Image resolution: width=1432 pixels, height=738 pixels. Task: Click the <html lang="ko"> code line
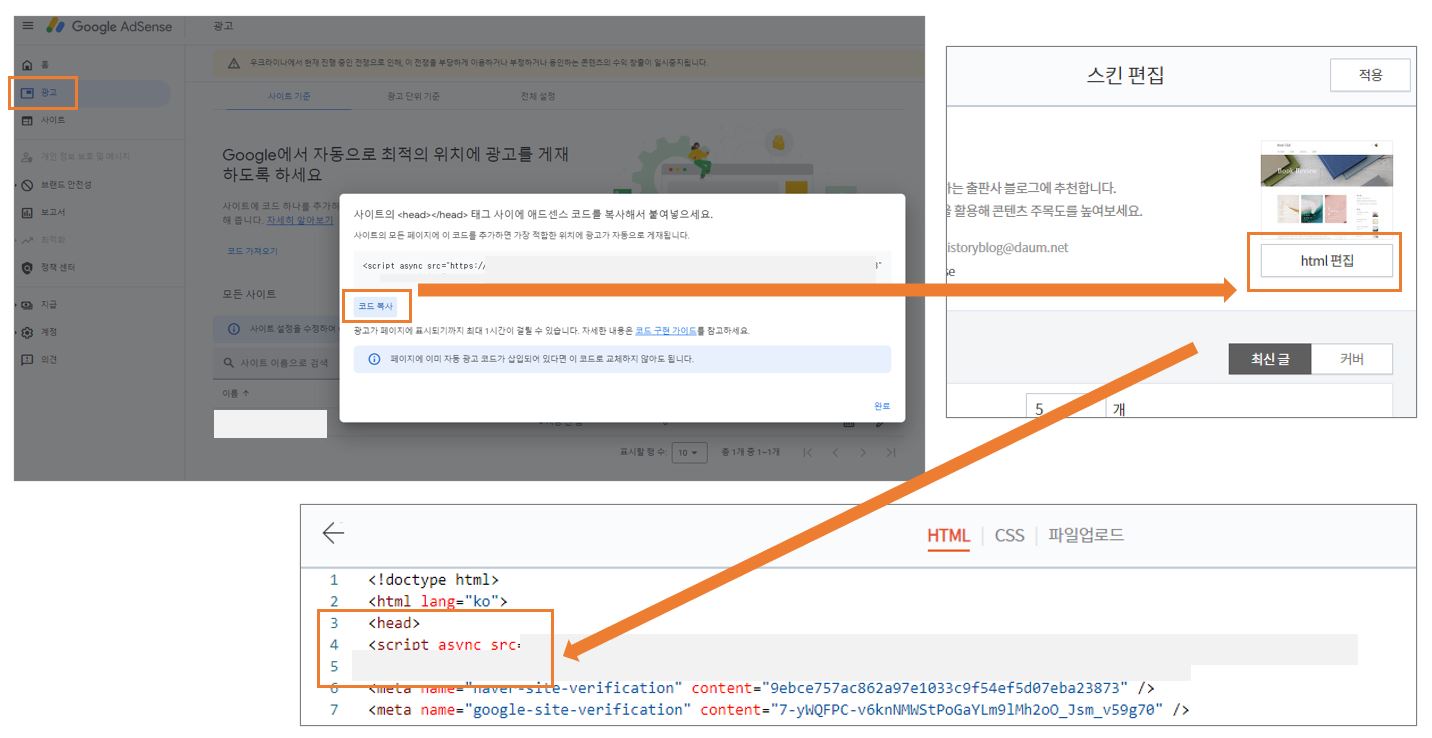pos(438,602)
